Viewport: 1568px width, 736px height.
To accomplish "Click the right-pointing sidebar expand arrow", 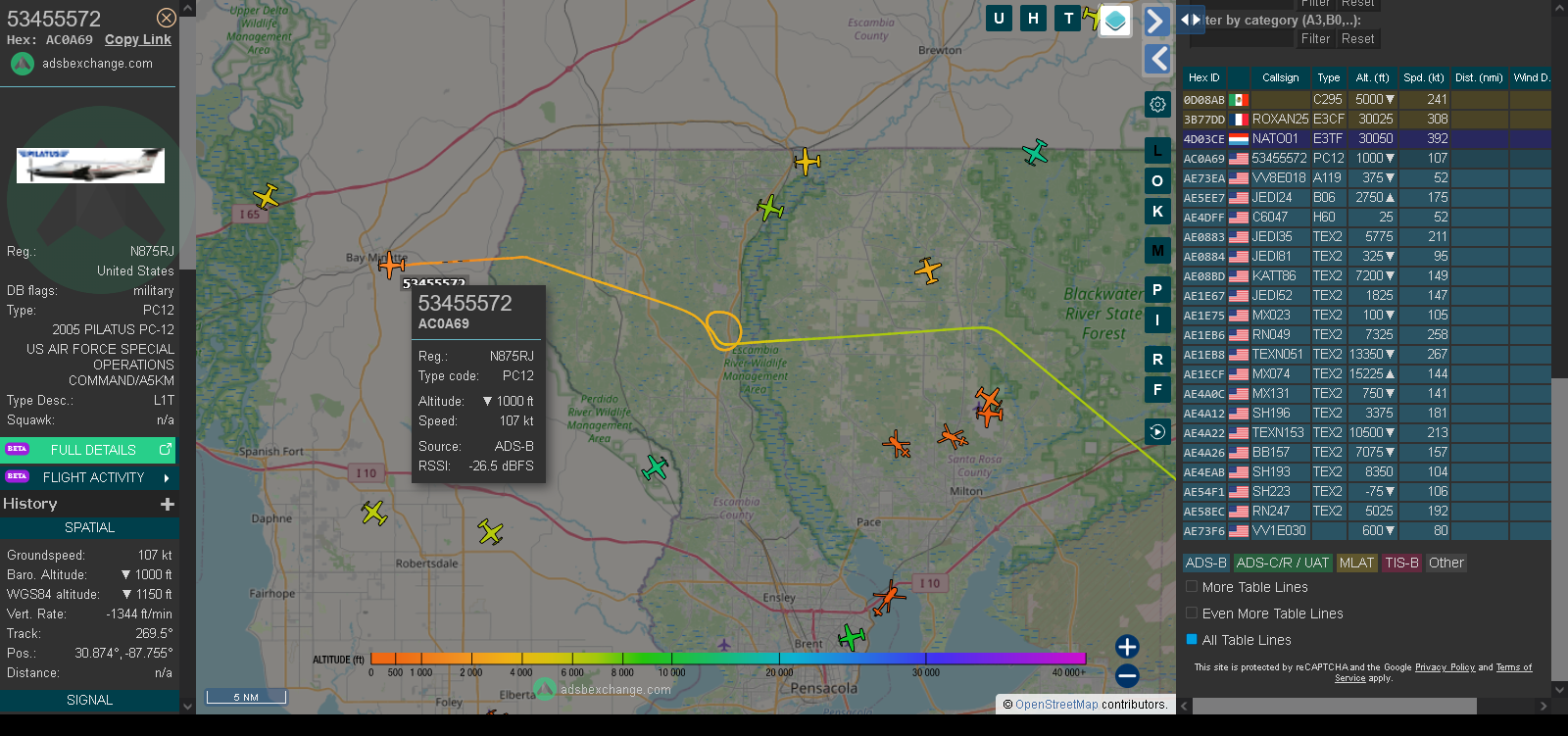I will (x=1157, y=21).
